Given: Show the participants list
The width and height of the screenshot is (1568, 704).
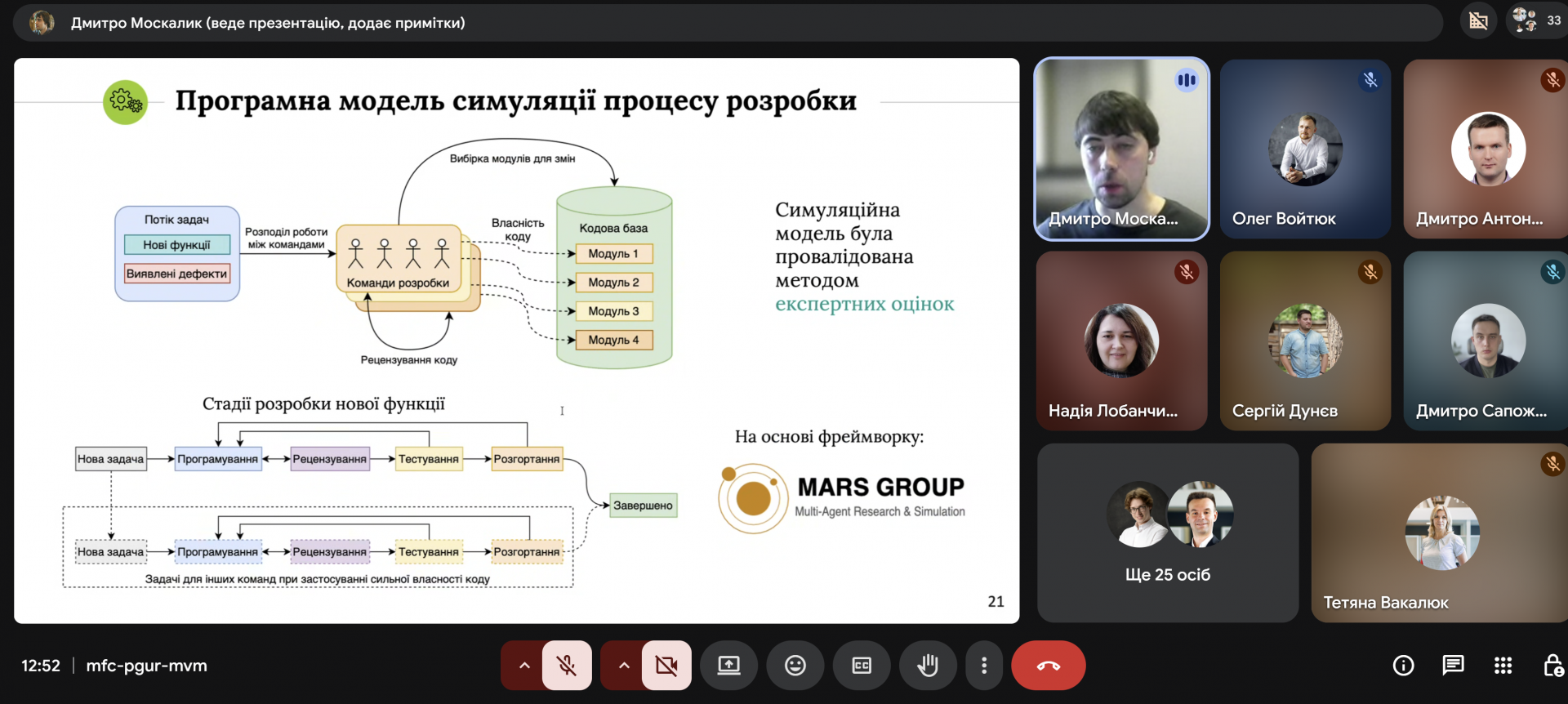Looking at the screenshot, I should point(1537,20).
